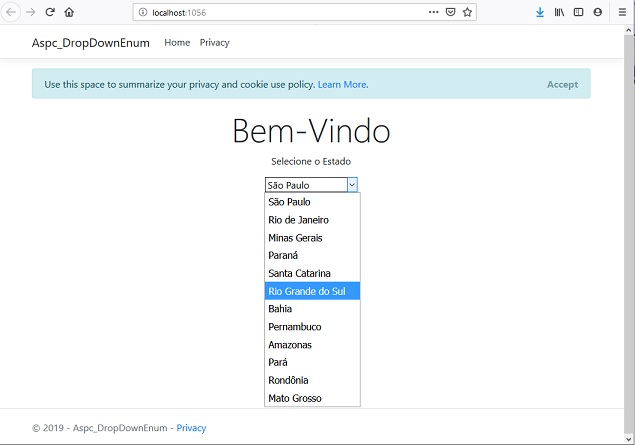This screenshot has width=635, height=445.
Task: Go to browser home page
Action: coord(69,12)
